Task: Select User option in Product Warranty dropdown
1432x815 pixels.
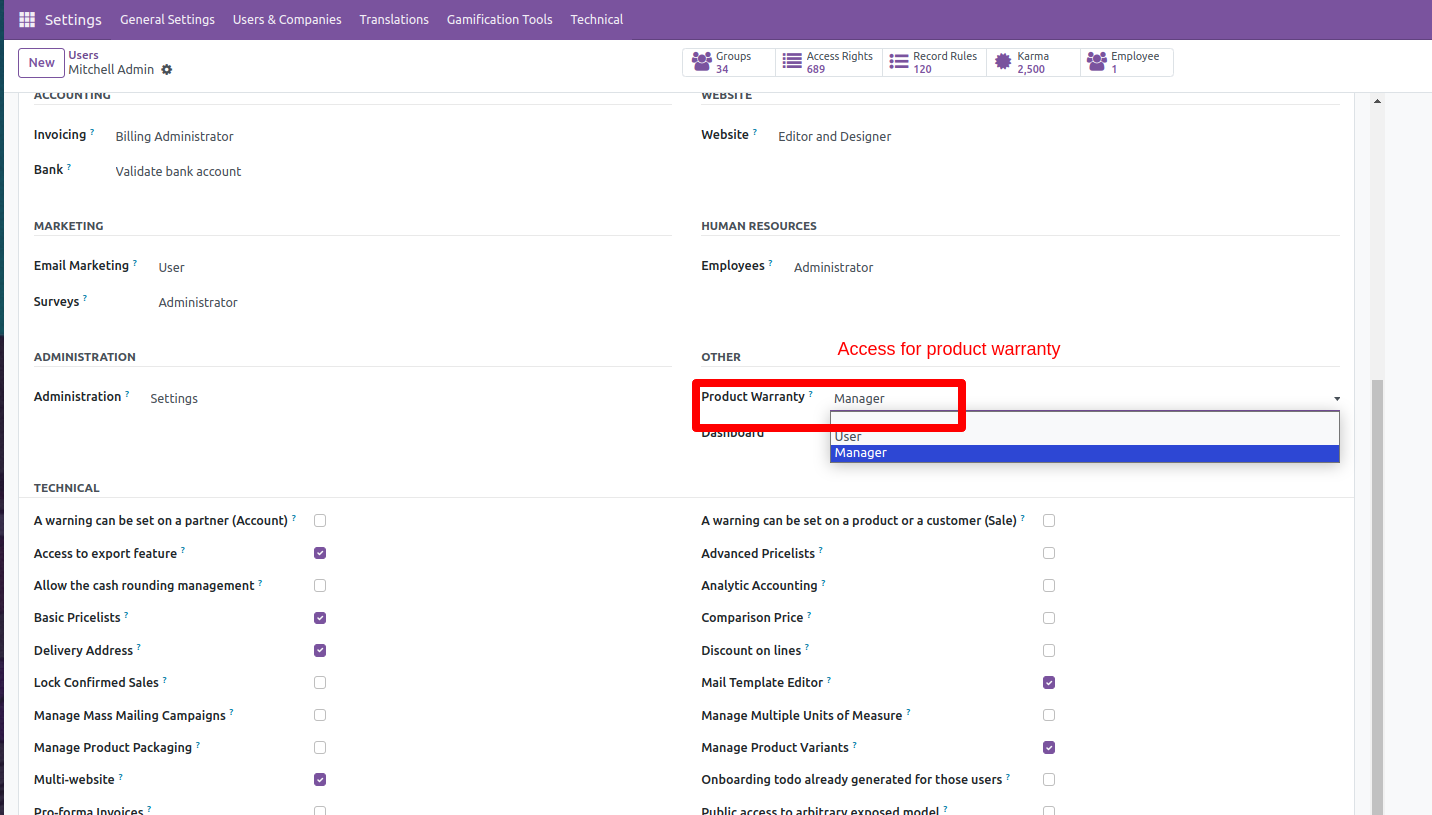Action: click(848, 437)
